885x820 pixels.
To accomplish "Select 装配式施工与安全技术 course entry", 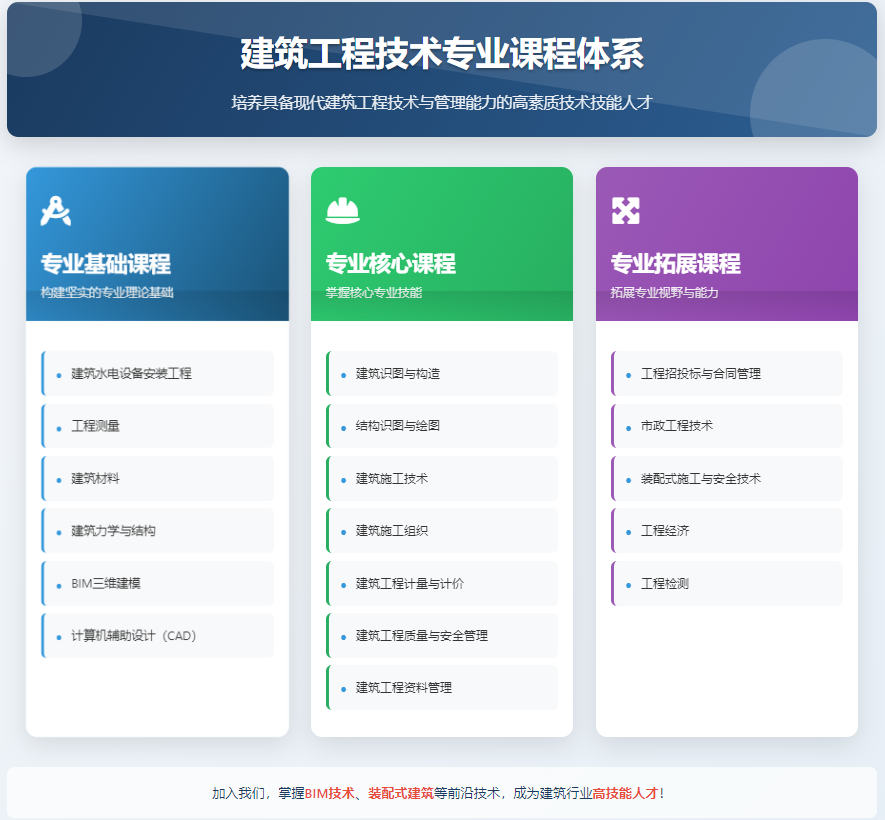I will pos(700,479).
